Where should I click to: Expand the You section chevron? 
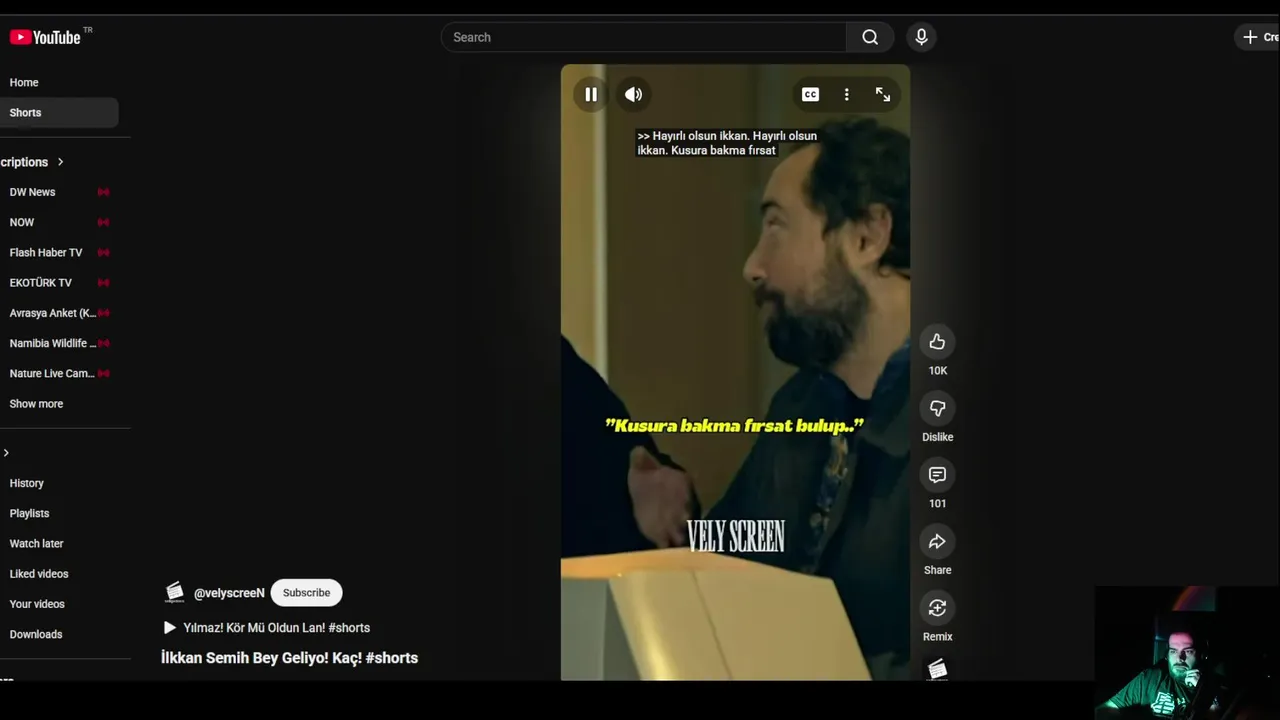tap(6, 453)
